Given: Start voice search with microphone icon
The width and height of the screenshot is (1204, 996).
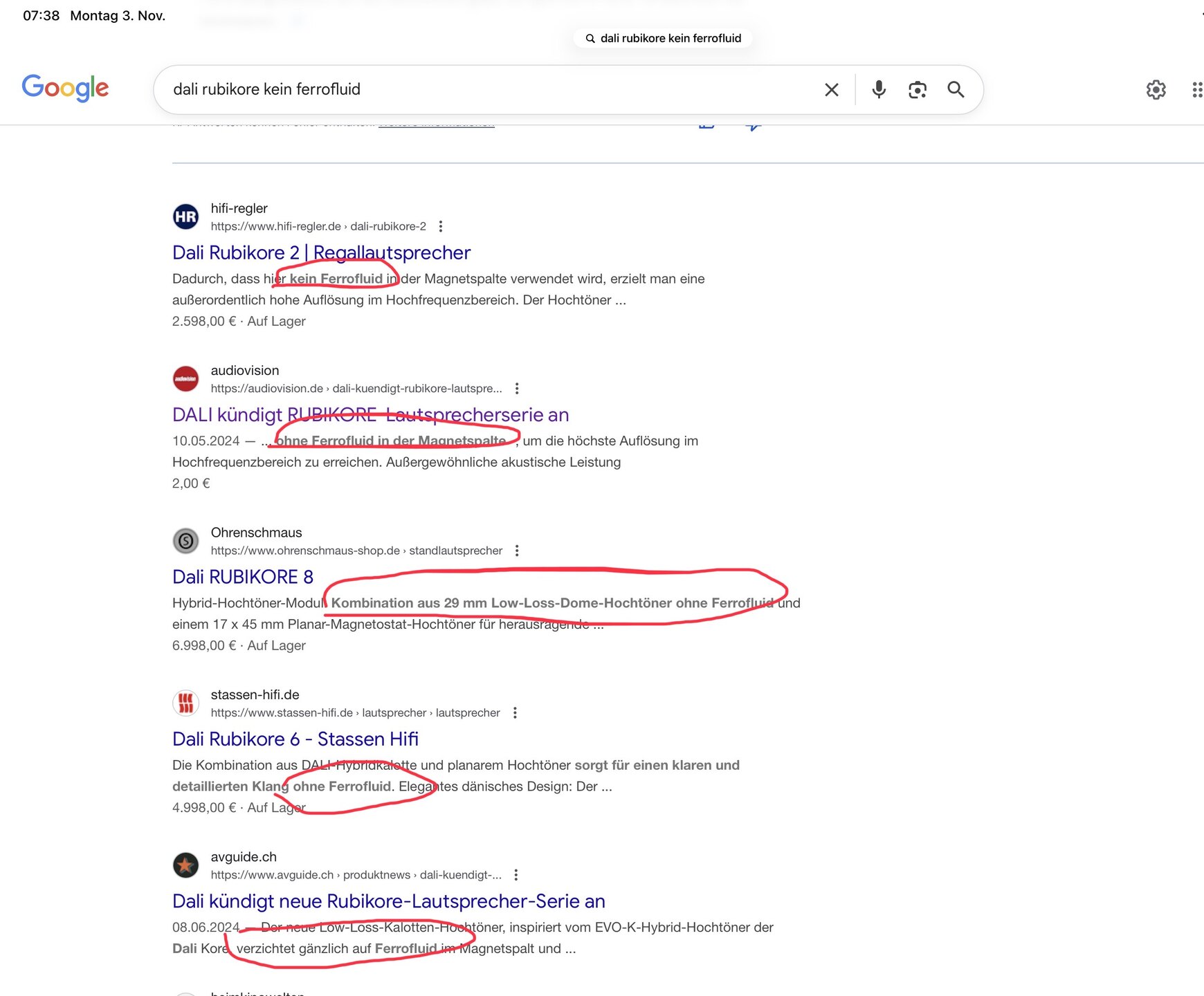Looking at the screenshot, I should tap(879, 90).
